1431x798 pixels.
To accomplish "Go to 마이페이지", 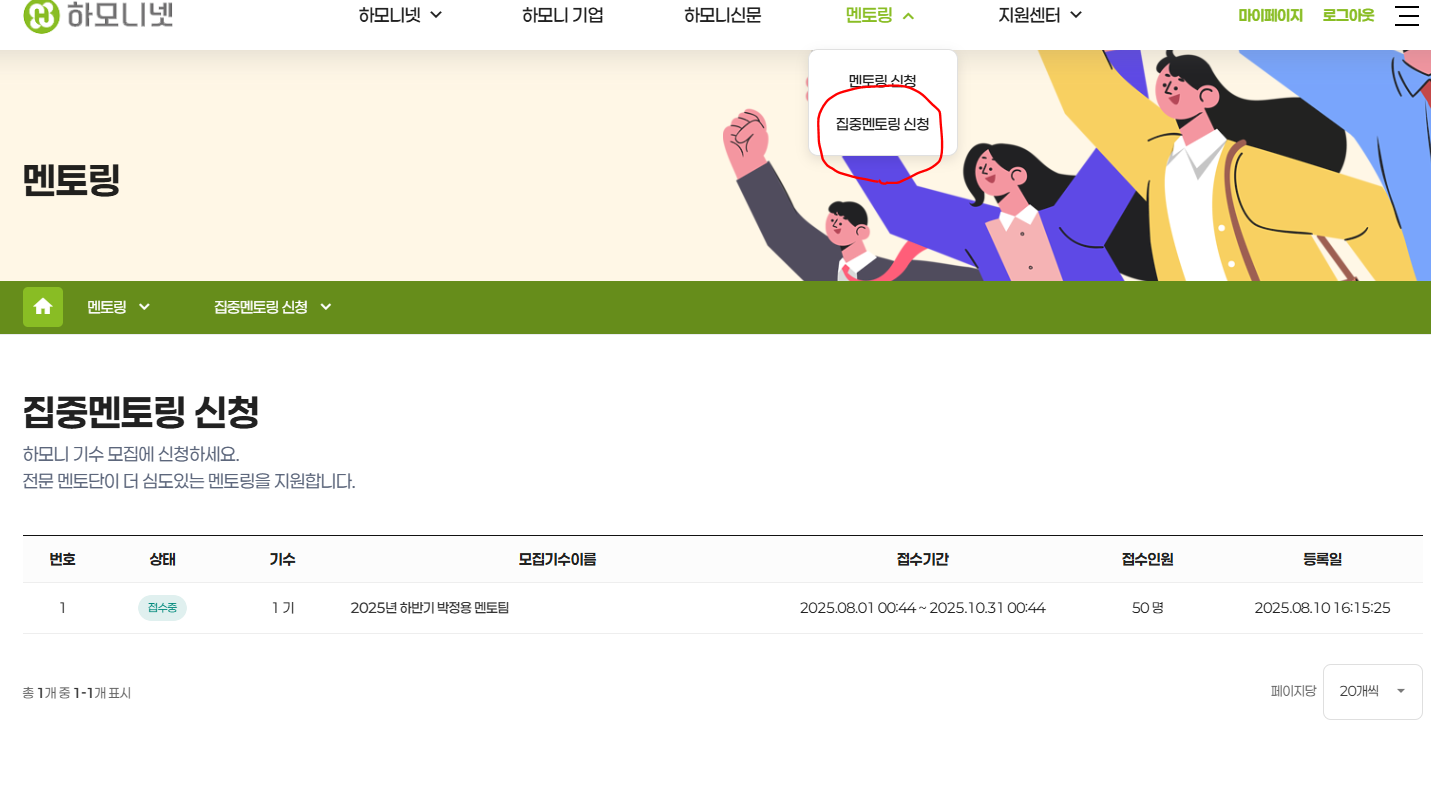I will coord(1270,15).
